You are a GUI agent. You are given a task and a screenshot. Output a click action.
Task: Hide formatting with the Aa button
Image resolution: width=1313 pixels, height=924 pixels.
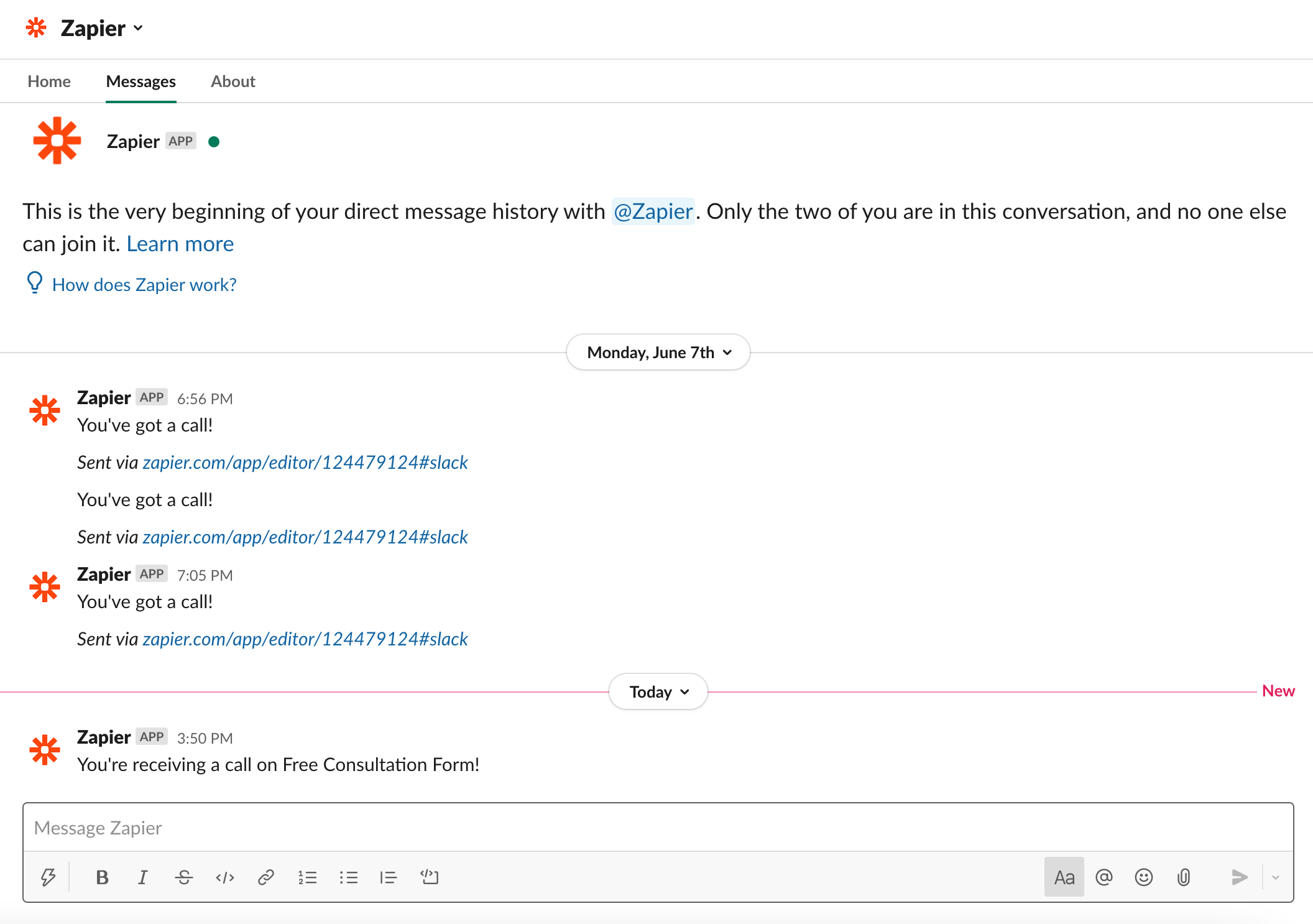point(1064,877)
